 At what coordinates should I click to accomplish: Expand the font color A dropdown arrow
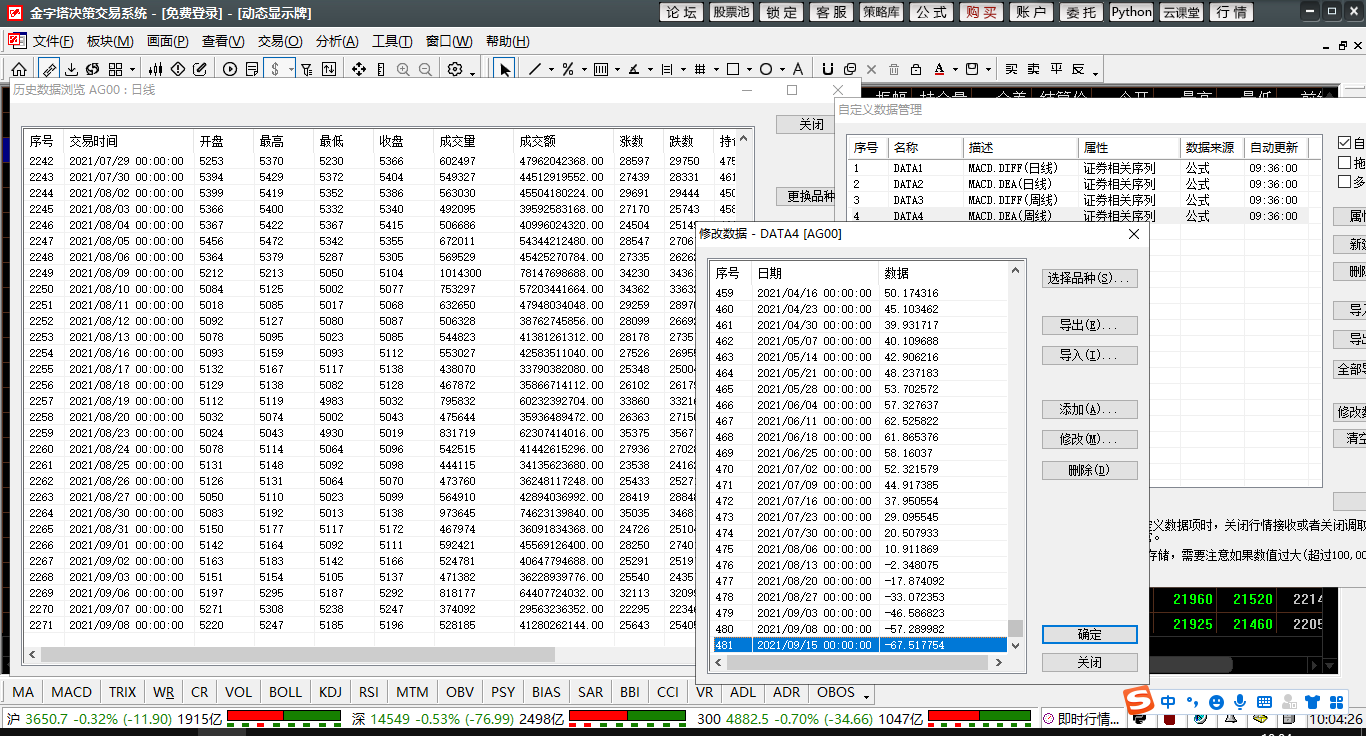tap(955, 70)
